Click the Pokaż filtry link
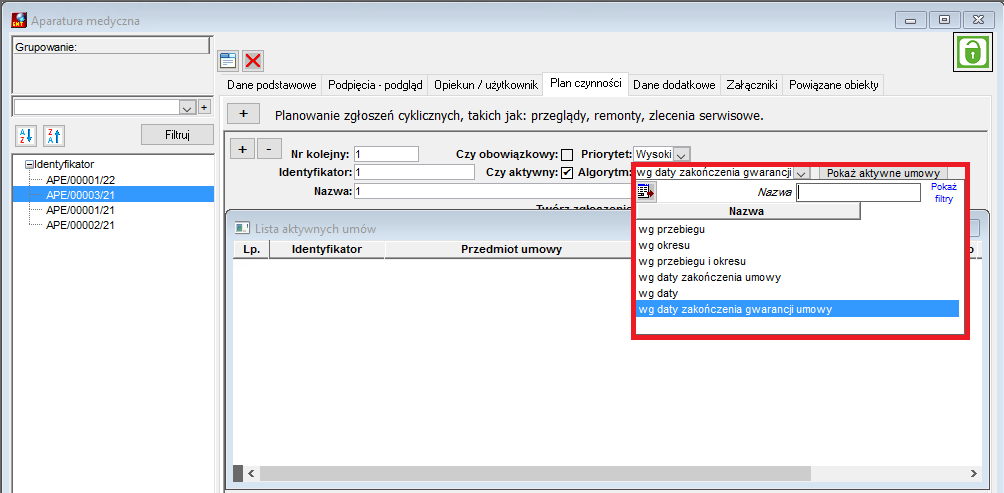The width and height of the screenshot is (1004, 493). [x=943, y=193]
